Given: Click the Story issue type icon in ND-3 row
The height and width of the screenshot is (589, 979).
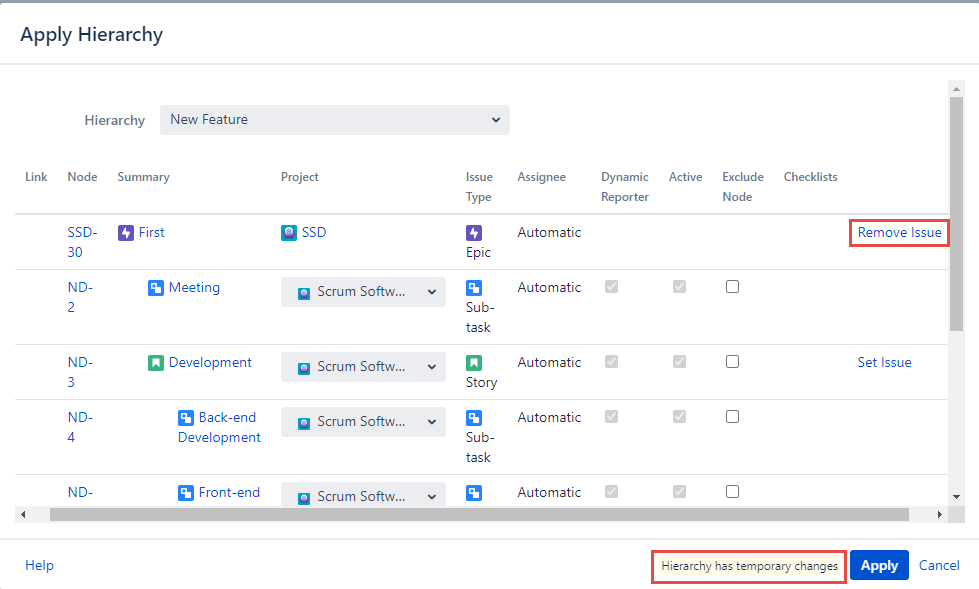Looking at the screenshot, I should coord(474,363).
